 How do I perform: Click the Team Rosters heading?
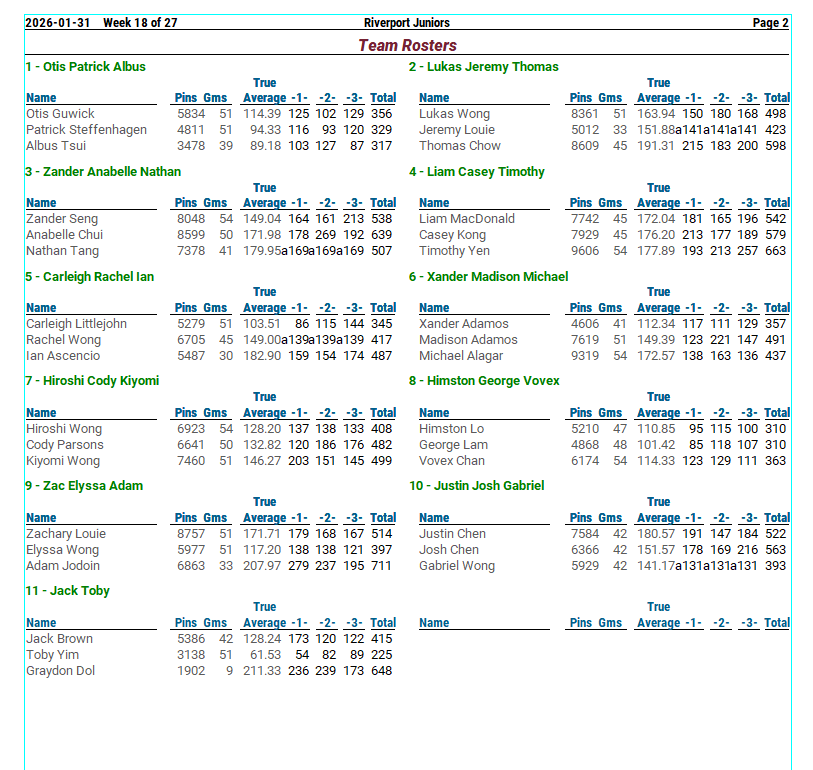point(407,45)
